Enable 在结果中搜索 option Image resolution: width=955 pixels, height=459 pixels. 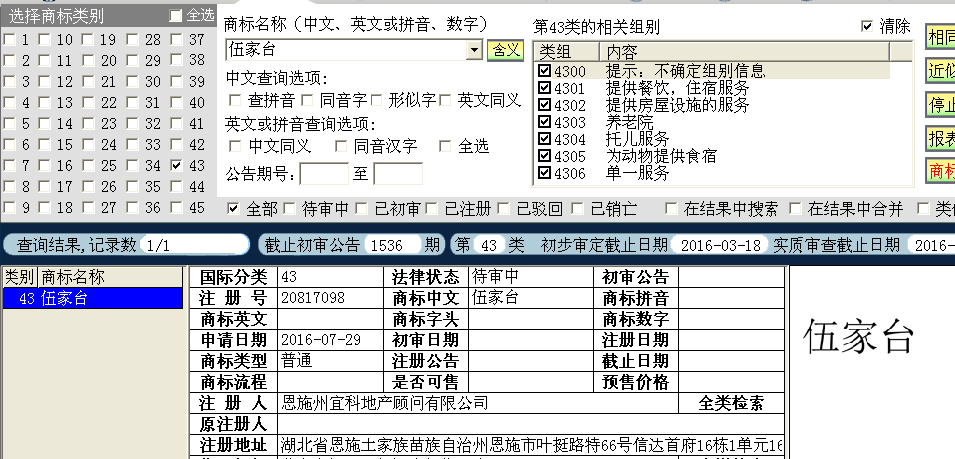point(671,209)
